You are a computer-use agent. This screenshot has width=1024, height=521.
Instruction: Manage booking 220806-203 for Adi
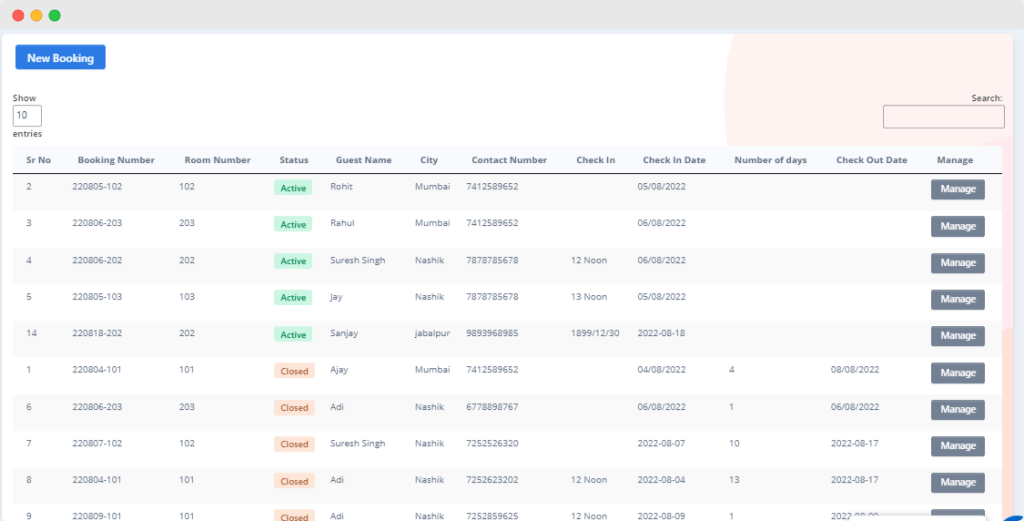[x=958, y=410]
